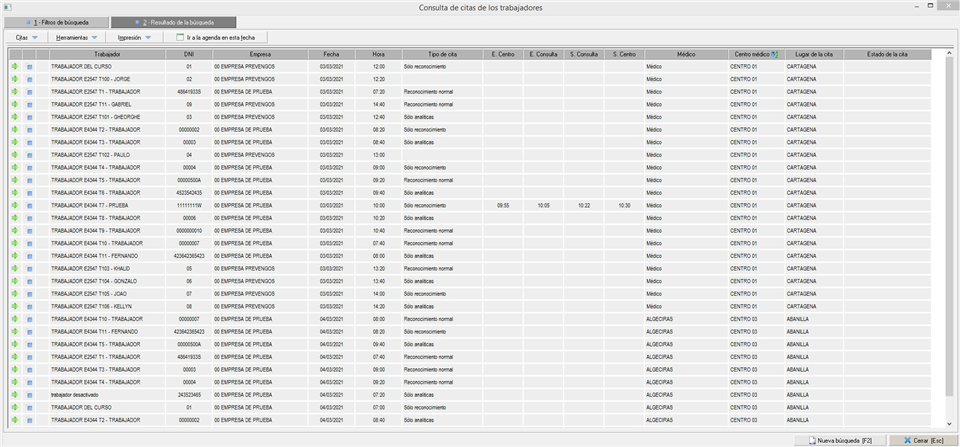This screenshot has width=960, height=447.
Task: Click the E. Consulta column header
Action: 543,54
